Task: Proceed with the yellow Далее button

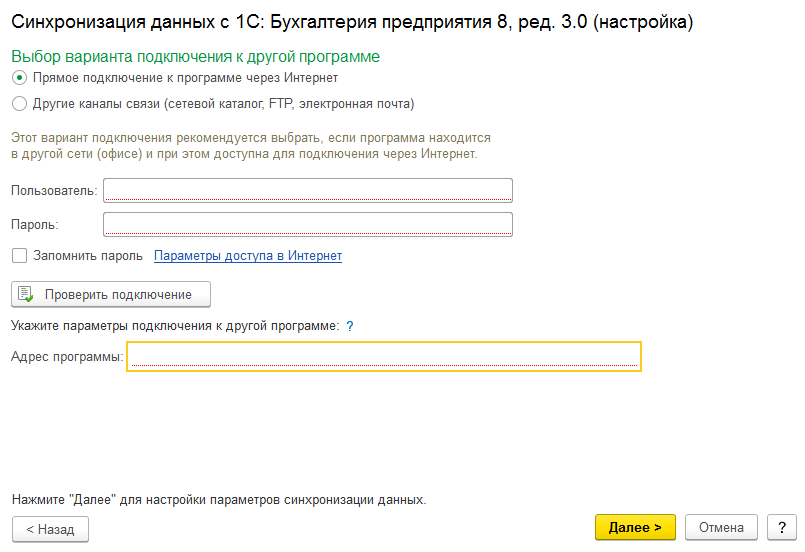Action: [x=635, y=527]
